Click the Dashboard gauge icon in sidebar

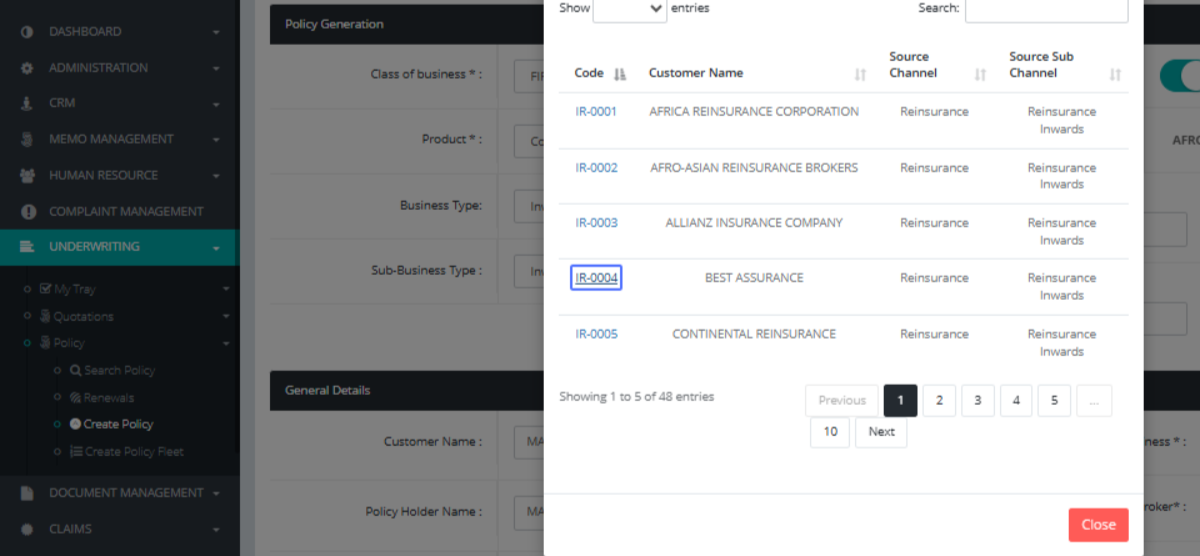click(x=27, y=32)
